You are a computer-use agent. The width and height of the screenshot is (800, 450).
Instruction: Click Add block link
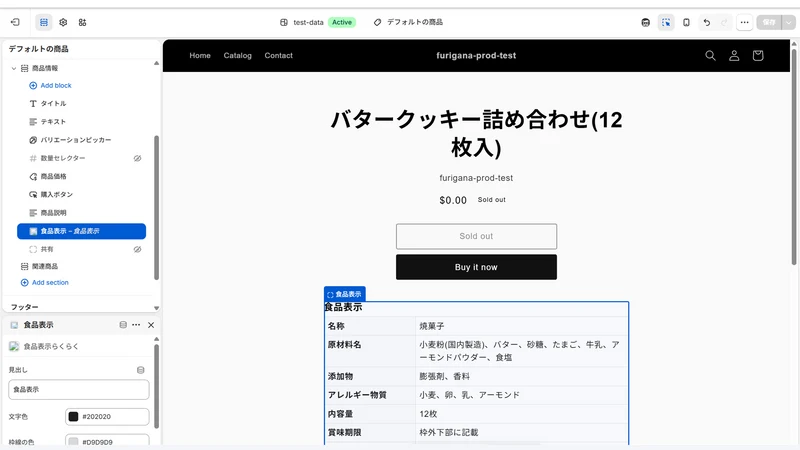(x=56, y=86)
